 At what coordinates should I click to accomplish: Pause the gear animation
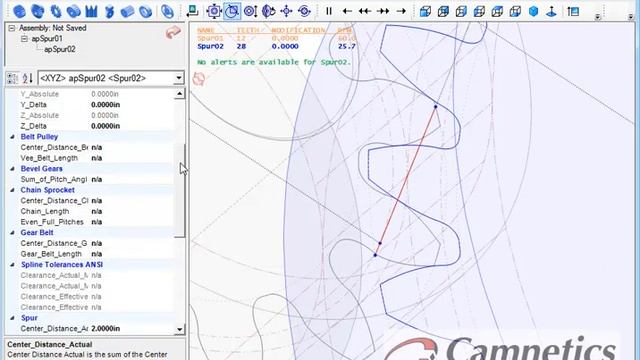pyautogui.click(x=329, y=11)
